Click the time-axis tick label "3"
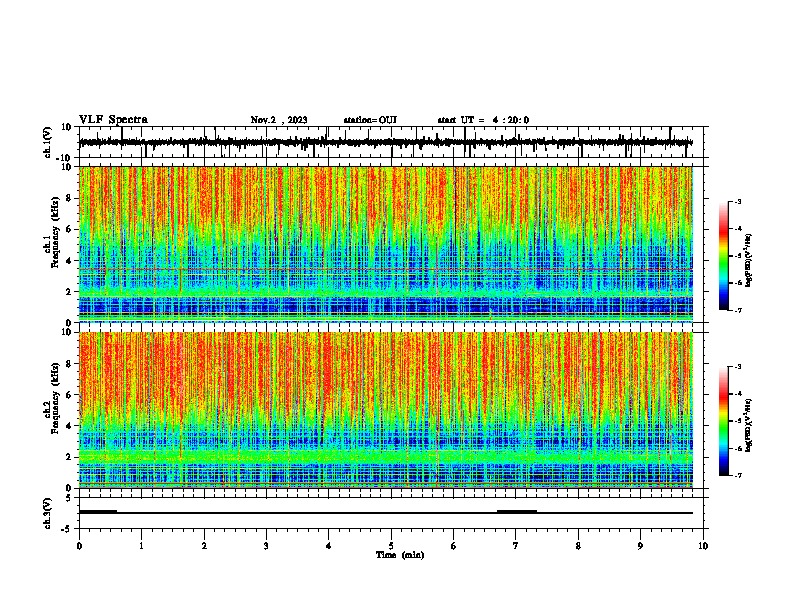 (x=267, y=546)
